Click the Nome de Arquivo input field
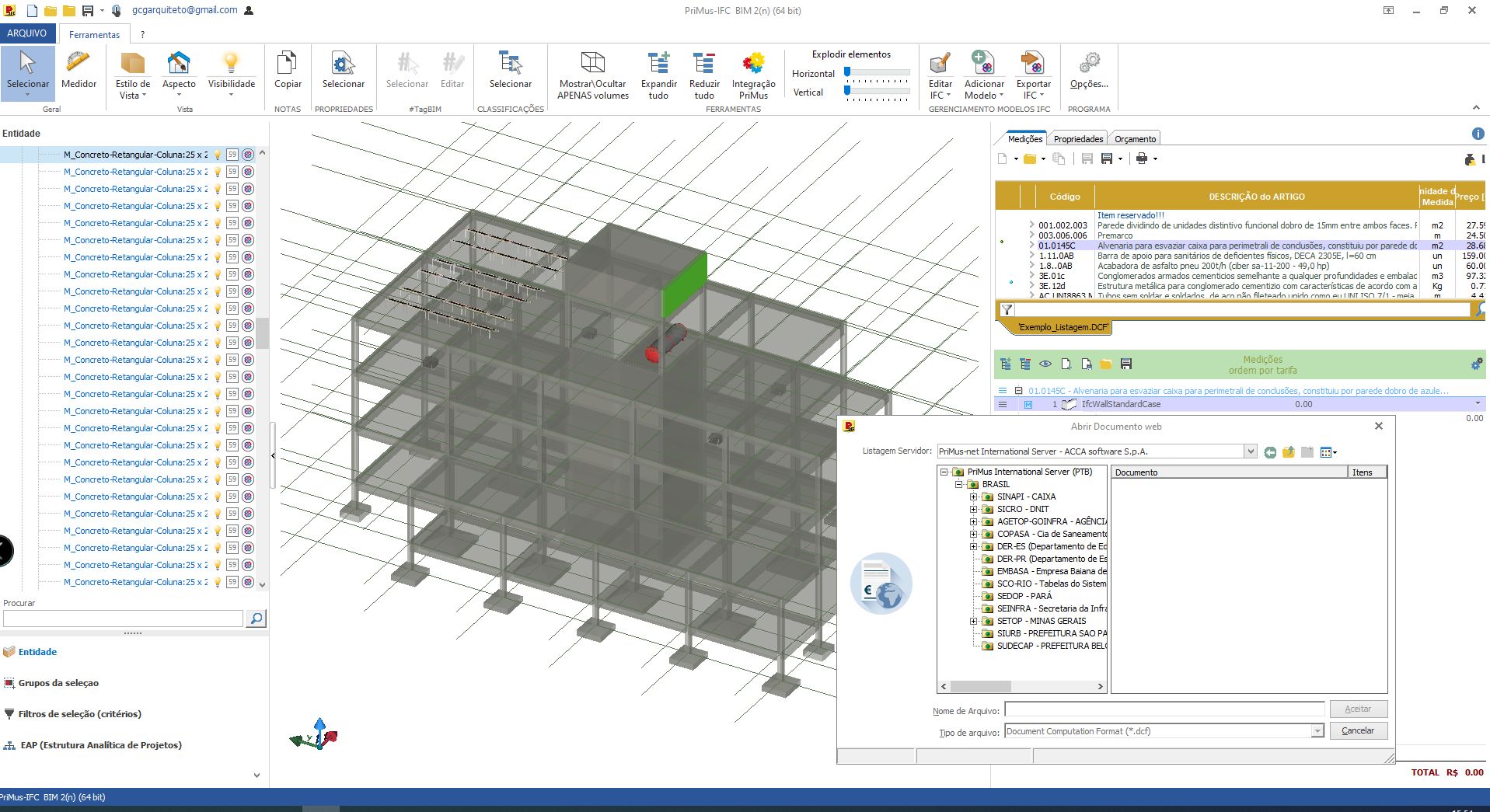The width and height of the screenshot is (1490, 812). tap(1164, 709)
